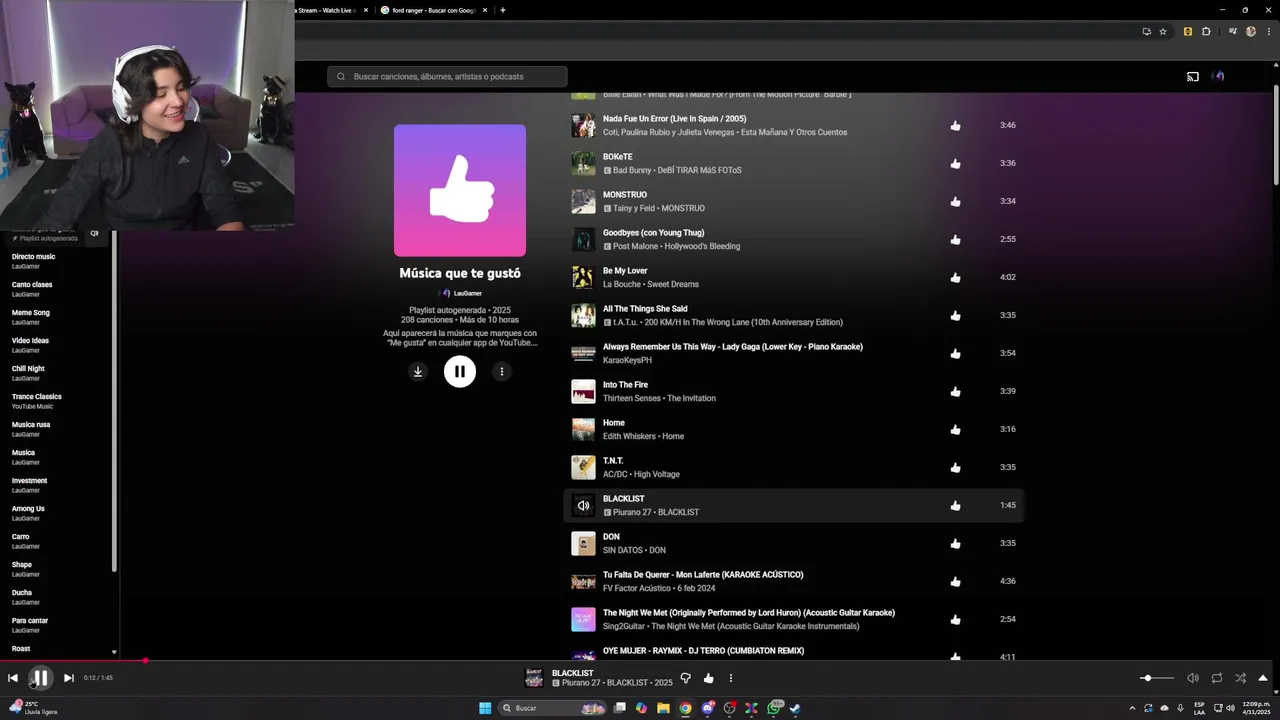Seek on the red song progress bar
This screenshot has width=1280, height=720.
(x=640, y=661)
